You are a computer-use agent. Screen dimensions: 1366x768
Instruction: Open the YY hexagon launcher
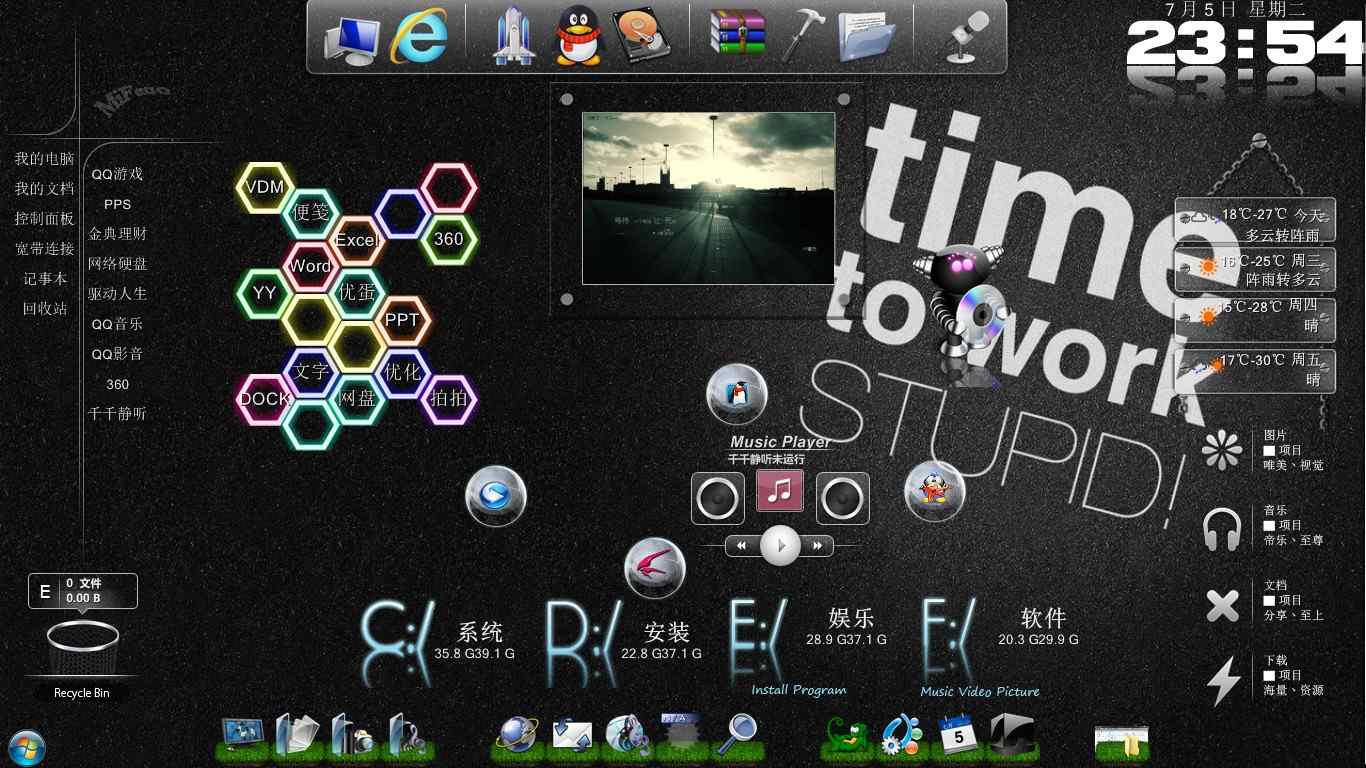[265, 293]
